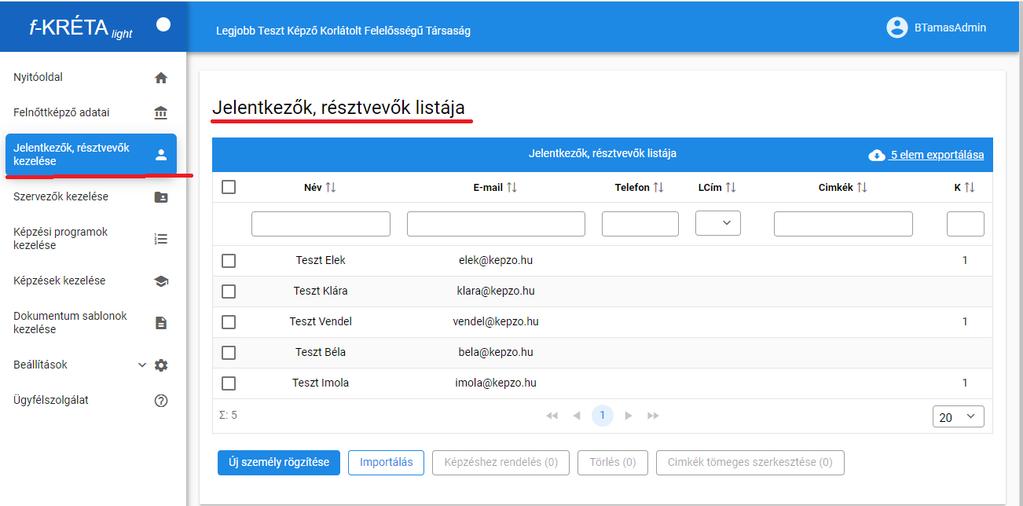The height and width of the screenshot is (506, 1023).
Task: Tick the select-all checkbox in table header
Action: [x=228, y=188]
